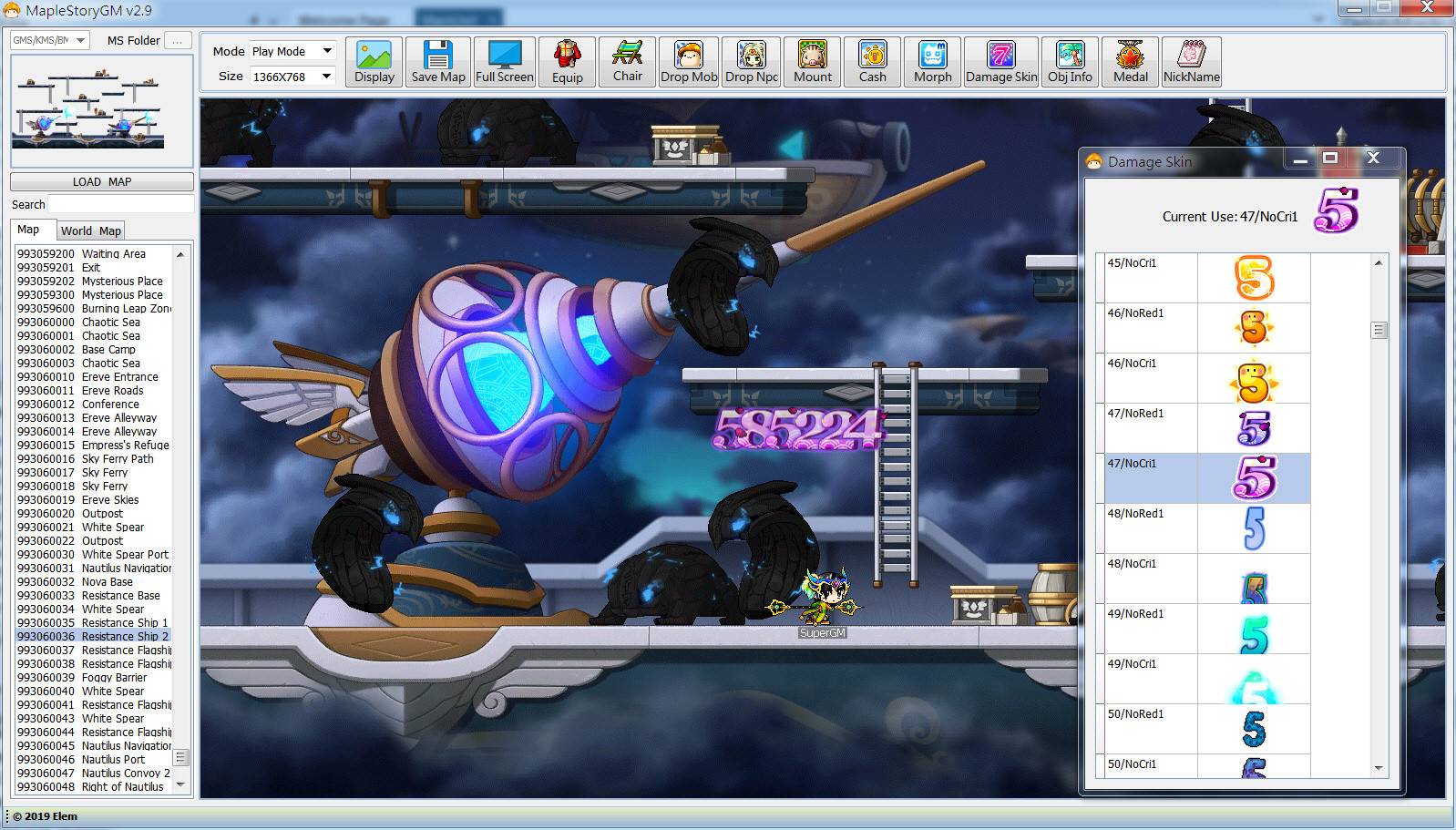Minimize the Damage Skin window
Screen dimensions: 1456x830
click(x=1300, y=159)
